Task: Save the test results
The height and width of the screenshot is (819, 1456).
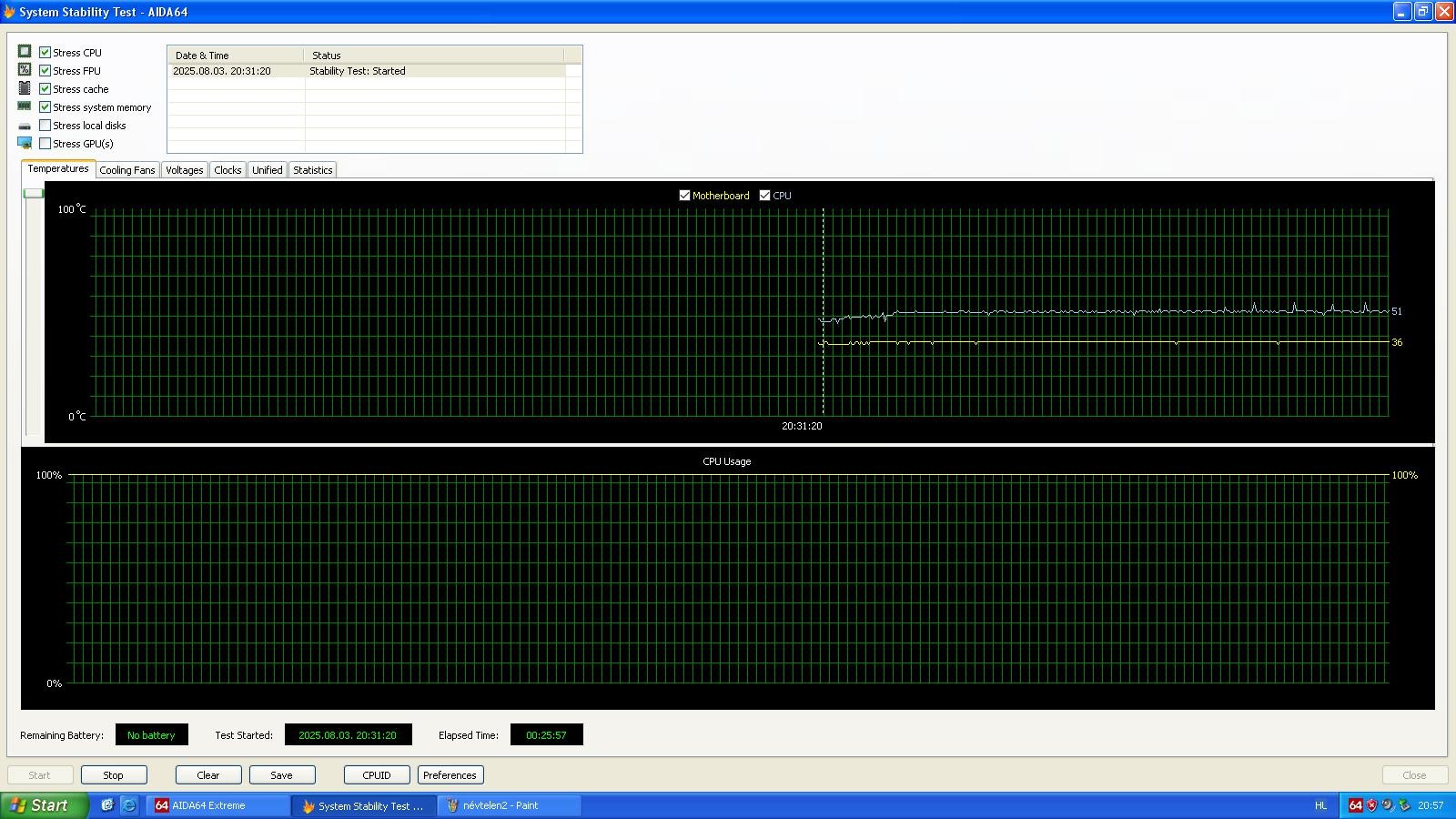Action: pos(281,775)
